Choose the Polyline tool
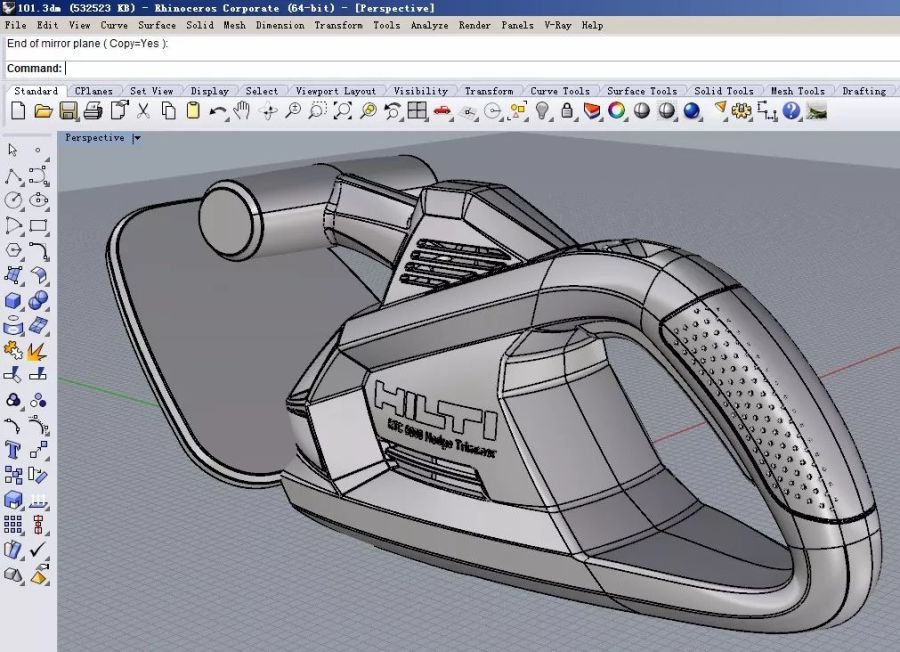900x652 pixels. tap(14, 177)
